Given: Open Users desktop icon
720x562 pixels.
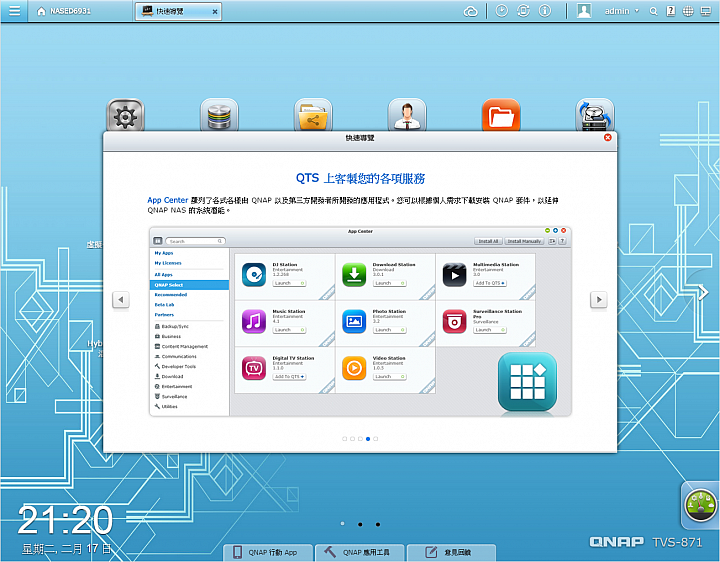Looking at the screenshot, I should 407,115.
